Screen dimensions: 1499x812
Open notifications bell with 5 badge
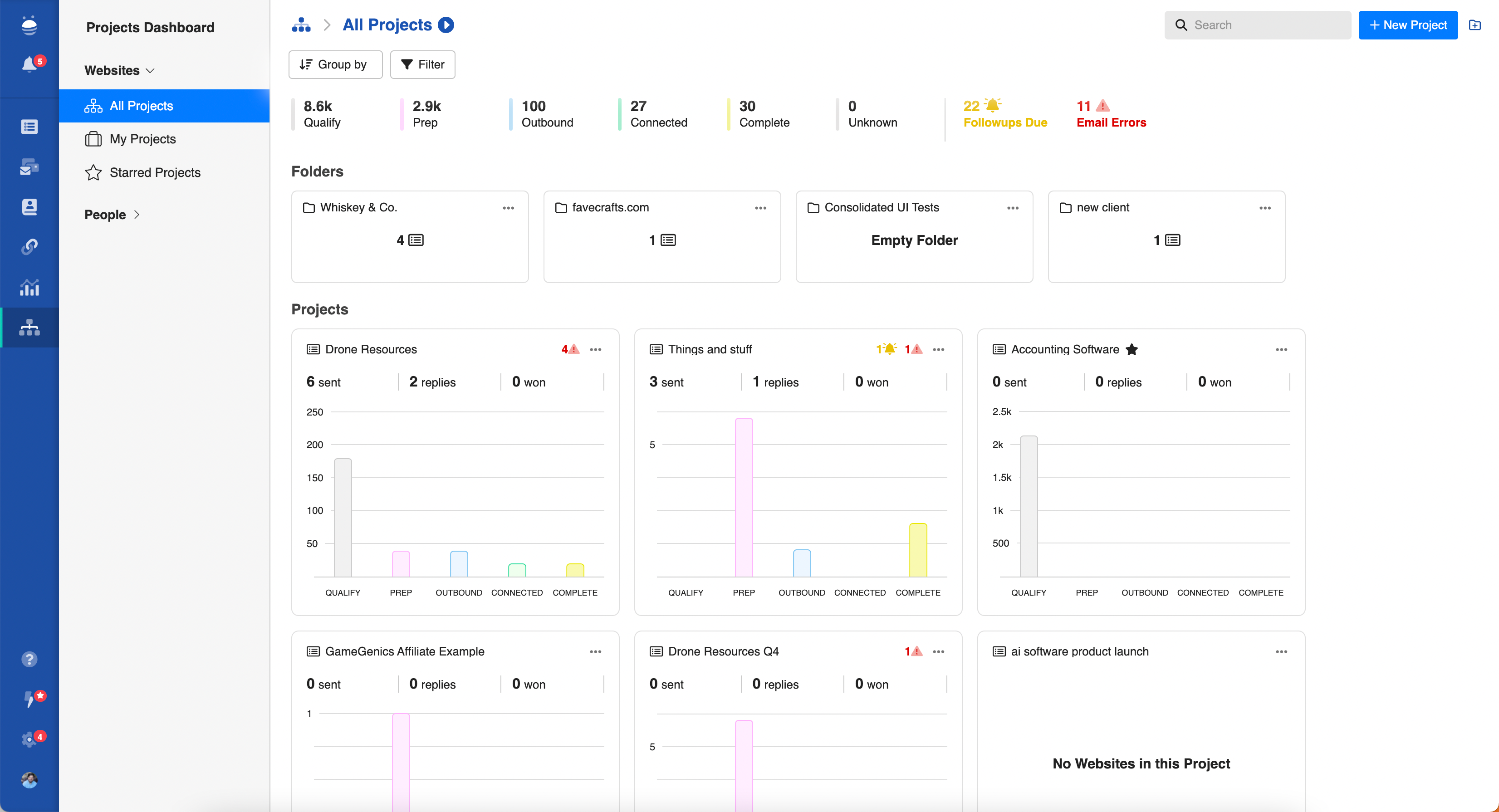pos(29,64)
